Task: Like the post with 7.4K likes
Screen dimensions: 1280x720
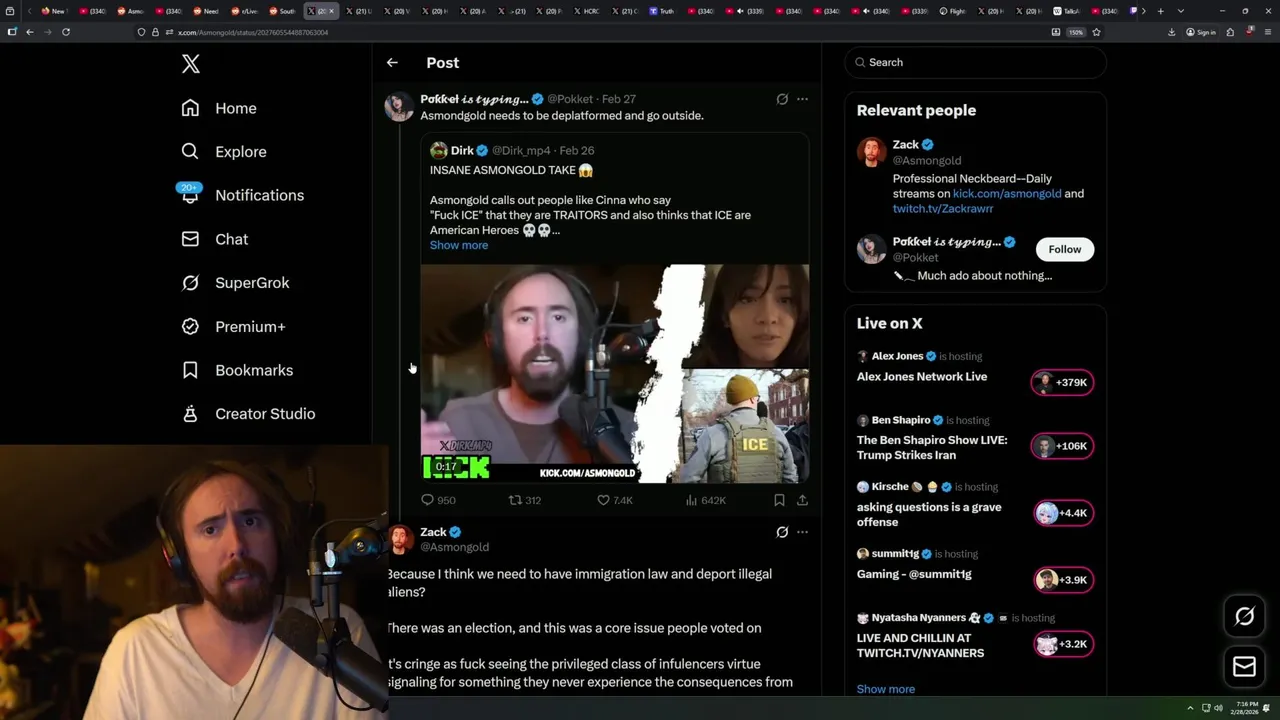Action: tap(614, 500)
